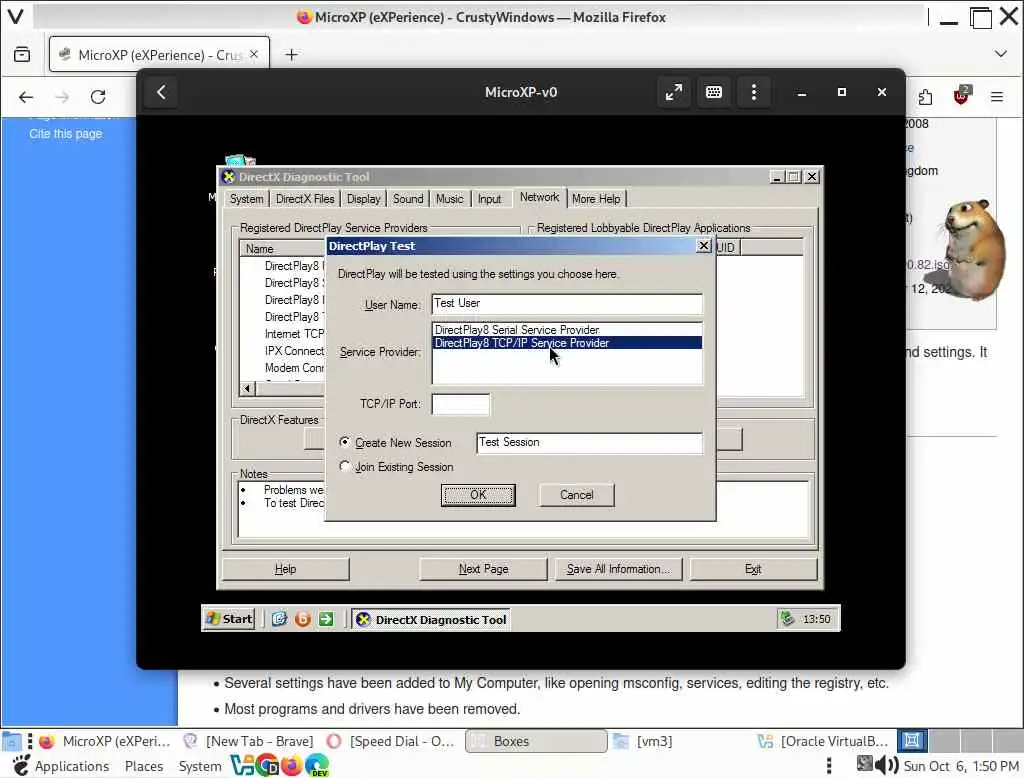Launch VirtualBox from the panel launcher
Screen dimensions: 1024x778
point(242,765)
